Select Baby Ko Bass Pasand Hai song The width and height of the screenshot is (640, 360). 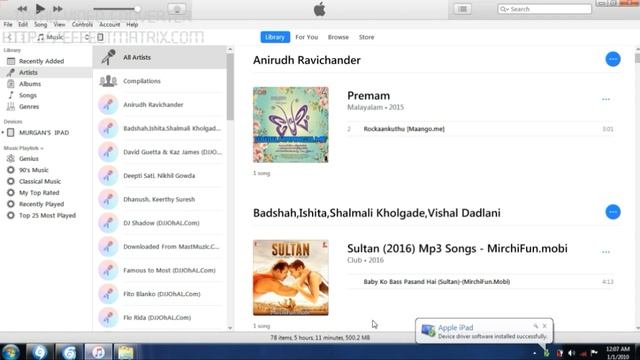(480, 282)
